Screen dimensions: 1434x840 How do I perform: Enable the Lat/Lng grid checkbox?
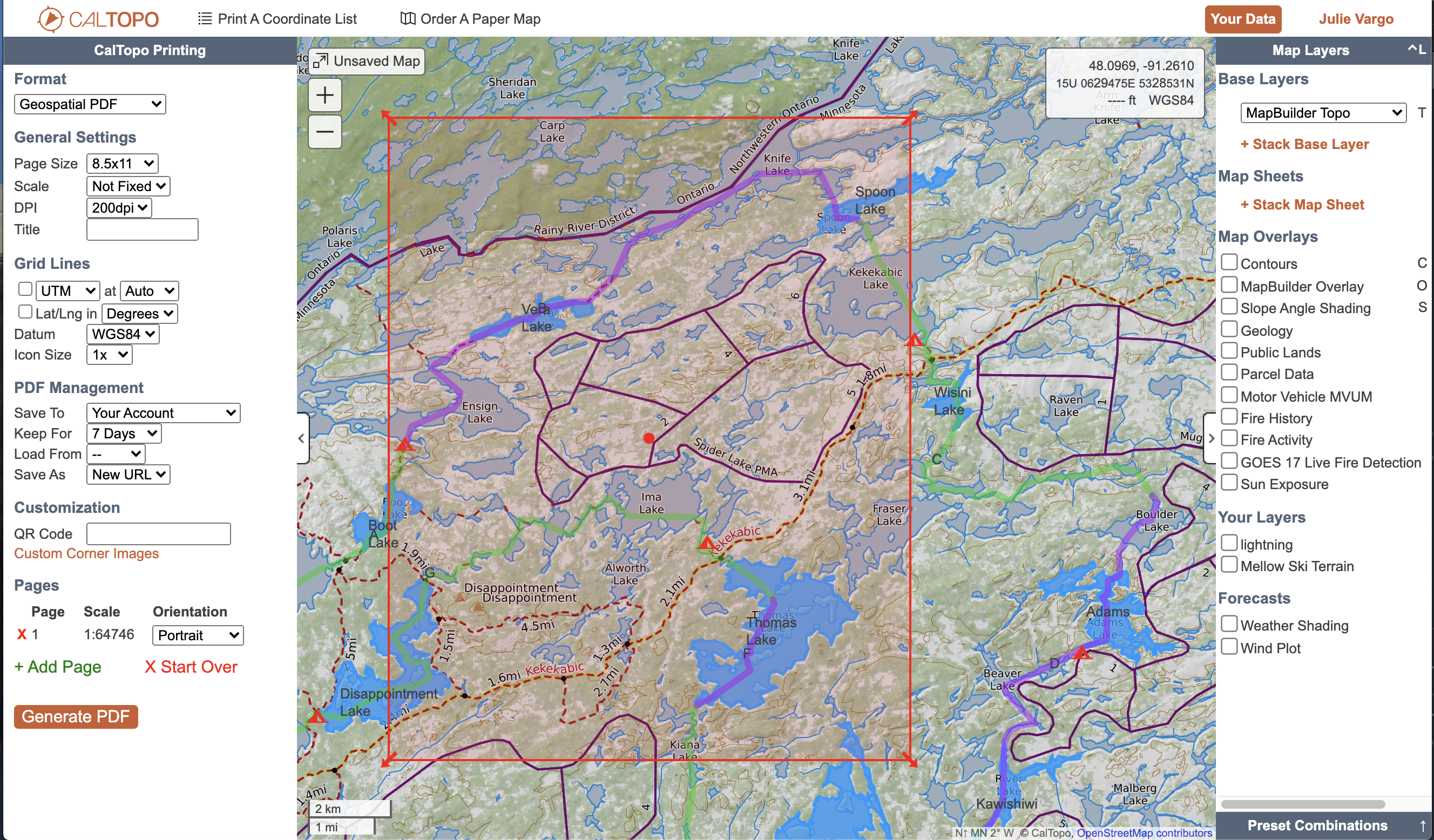point(25,312)
